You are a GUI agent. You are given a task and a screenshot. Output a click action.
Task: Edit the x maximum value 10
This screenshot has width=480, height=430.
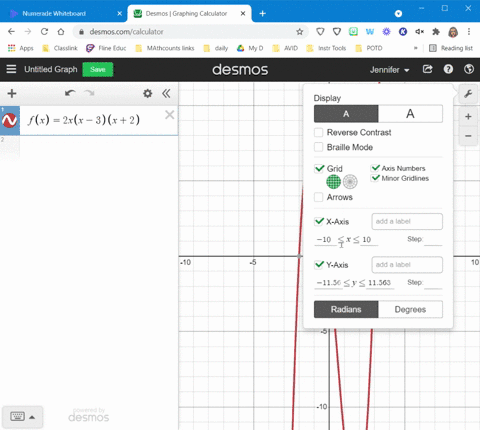(x=368, y=240)
